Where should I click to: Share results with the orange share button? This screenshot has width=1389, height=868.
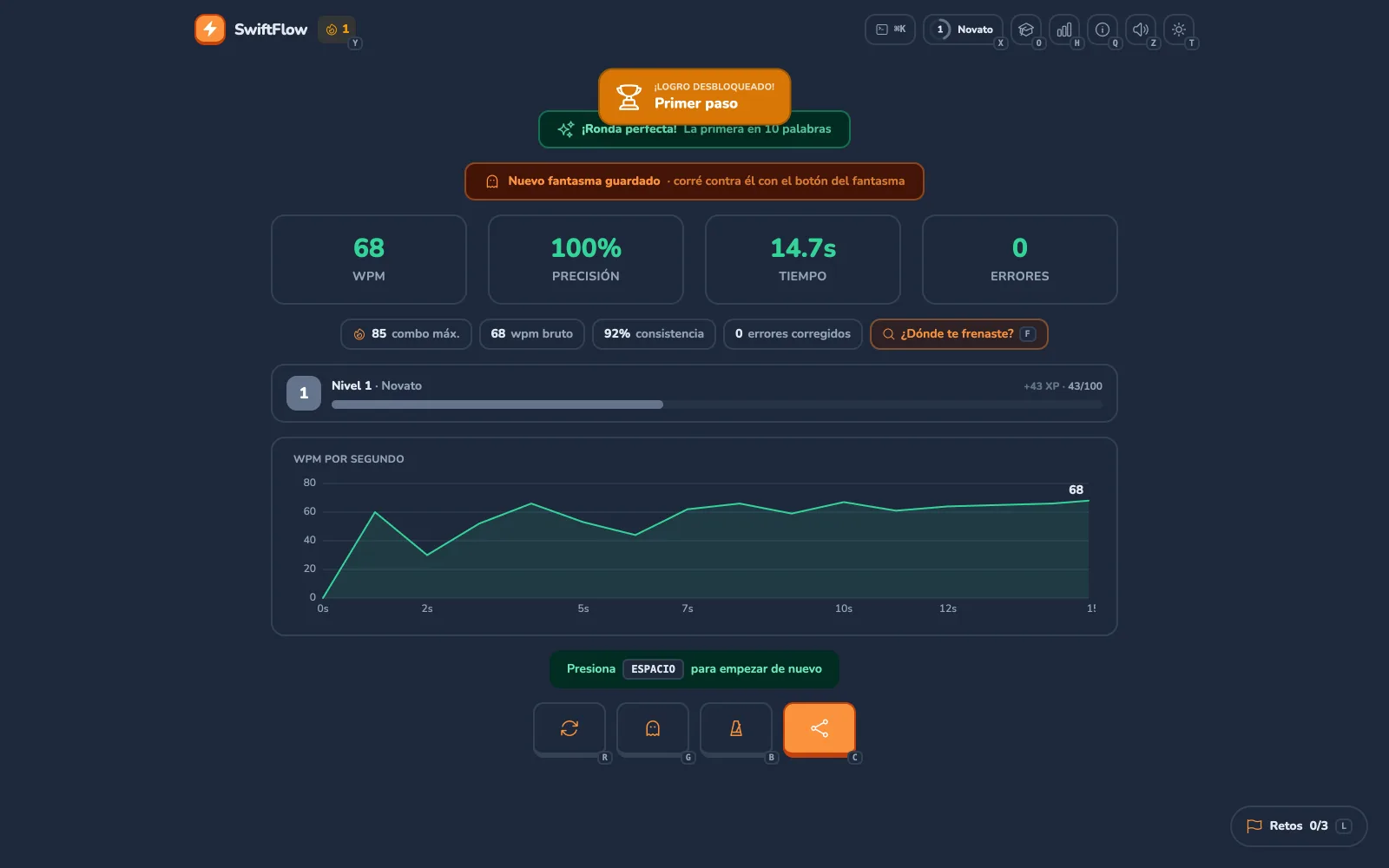(x=820, y=728)
